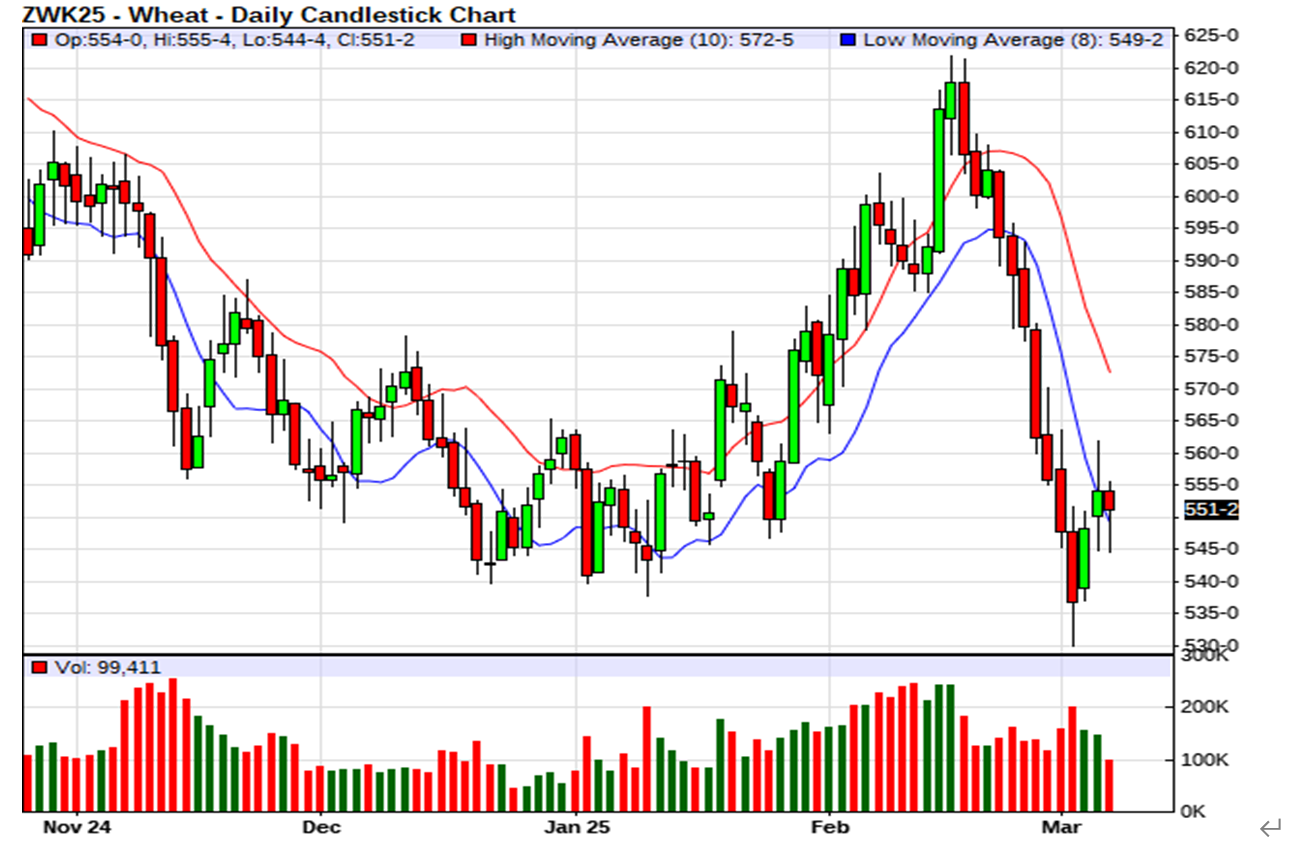Click the Feb date label on the time axis
Image resolution: width=1297 pixels, height=844 pixels.
pos(829,827)
